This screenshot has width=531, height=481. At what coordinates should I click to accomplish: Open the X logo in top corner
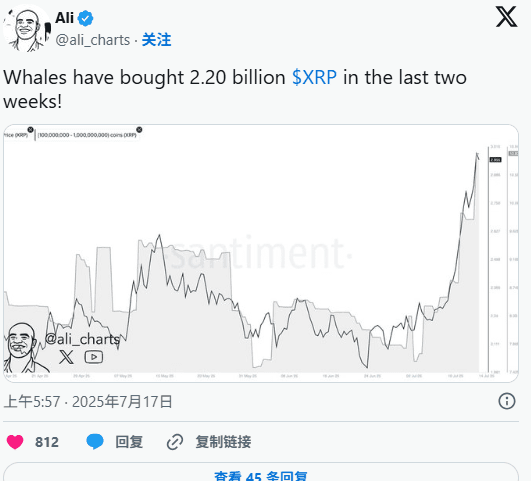tap(506, 16)
